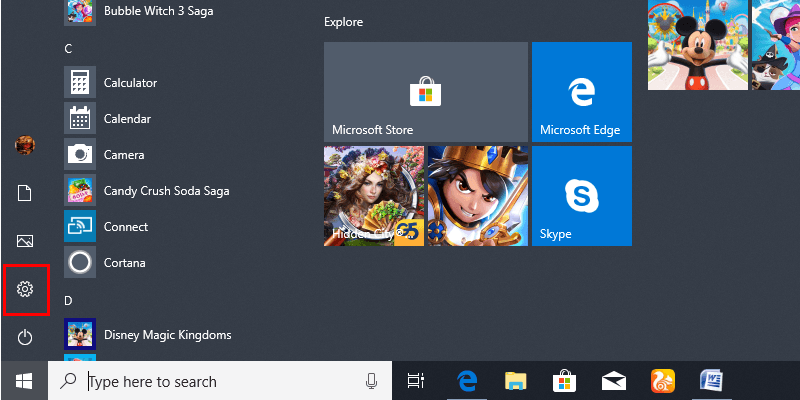The image size is (800, 400).
Task: Jump to letter C section header
Action: [x=68, y=48]
